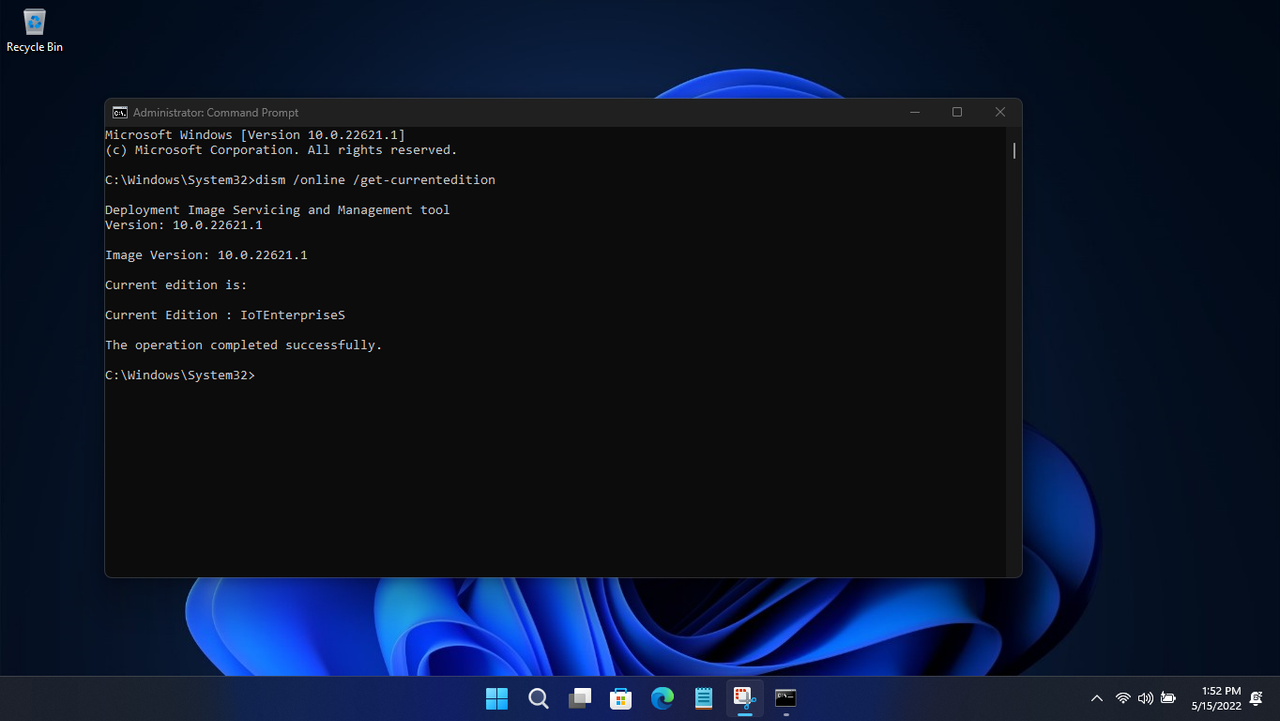Open Notepad from the taskbar
The height and width of the screenshot is (721, 1280).
click(x=703, y=698)
